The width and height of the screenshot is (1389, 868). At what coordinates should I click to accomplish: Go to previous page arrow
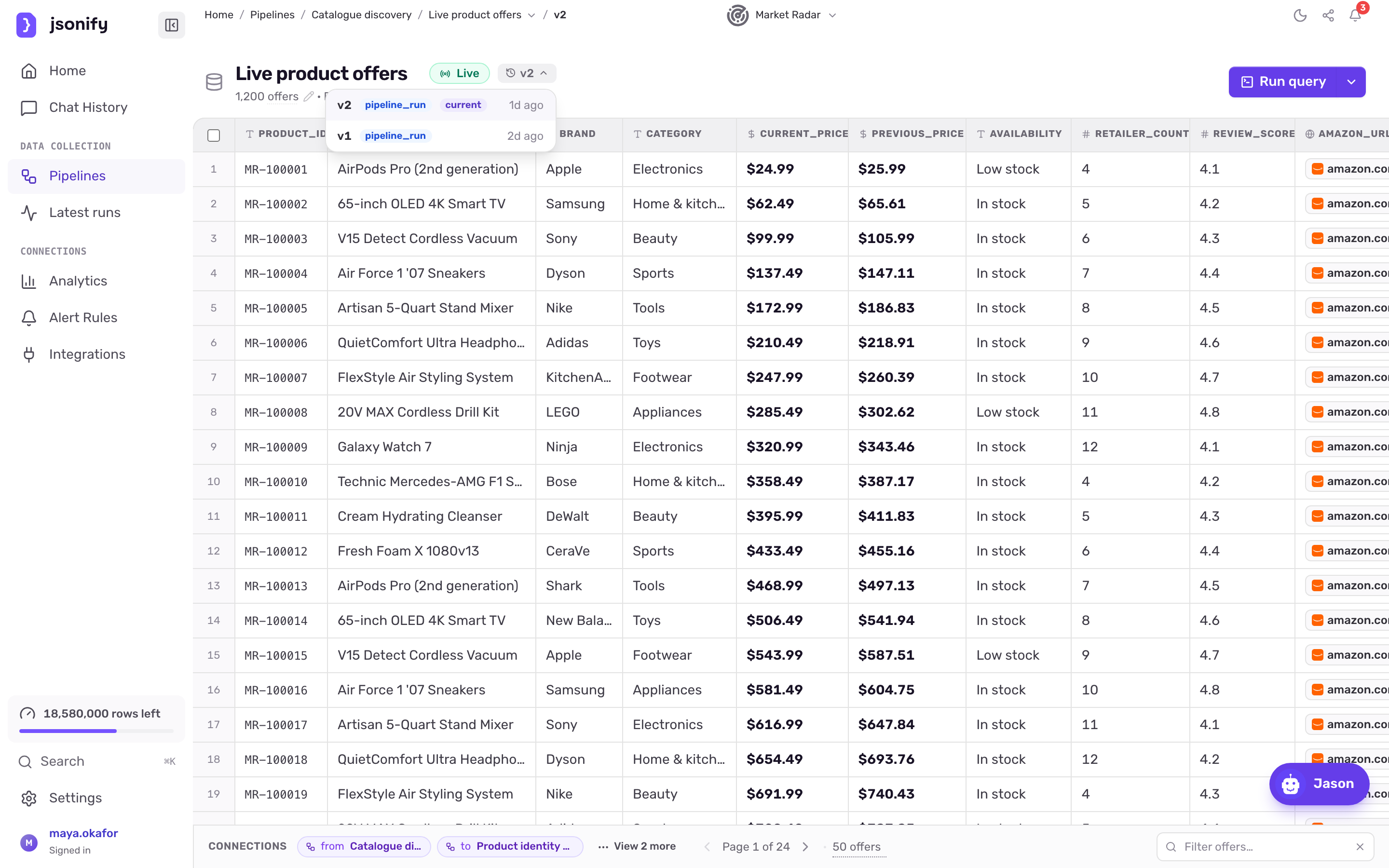(707, 847)
